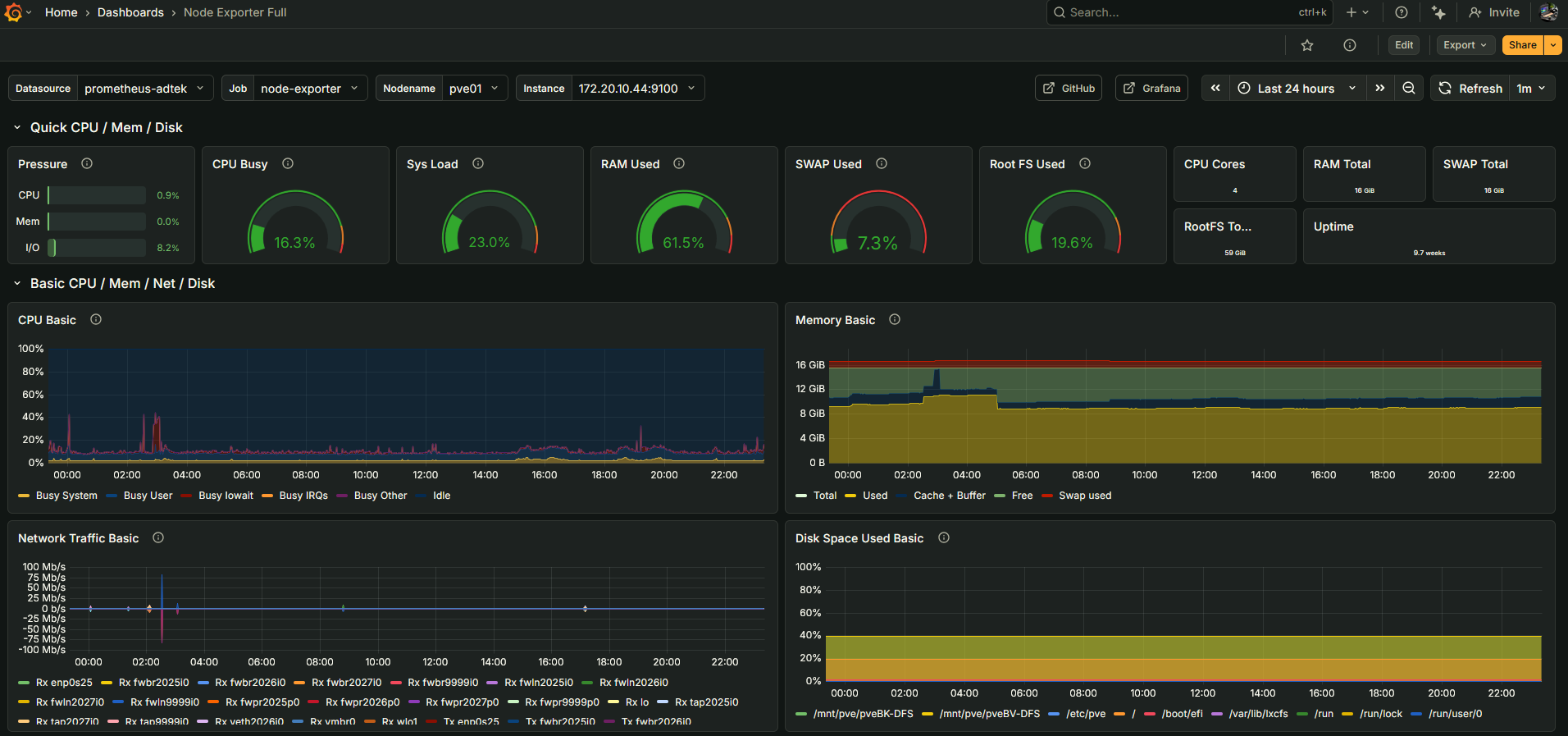Viewport: 1568px width, 736px height.
Task: Click the Grafana logo icon
Action: point(13,12)
